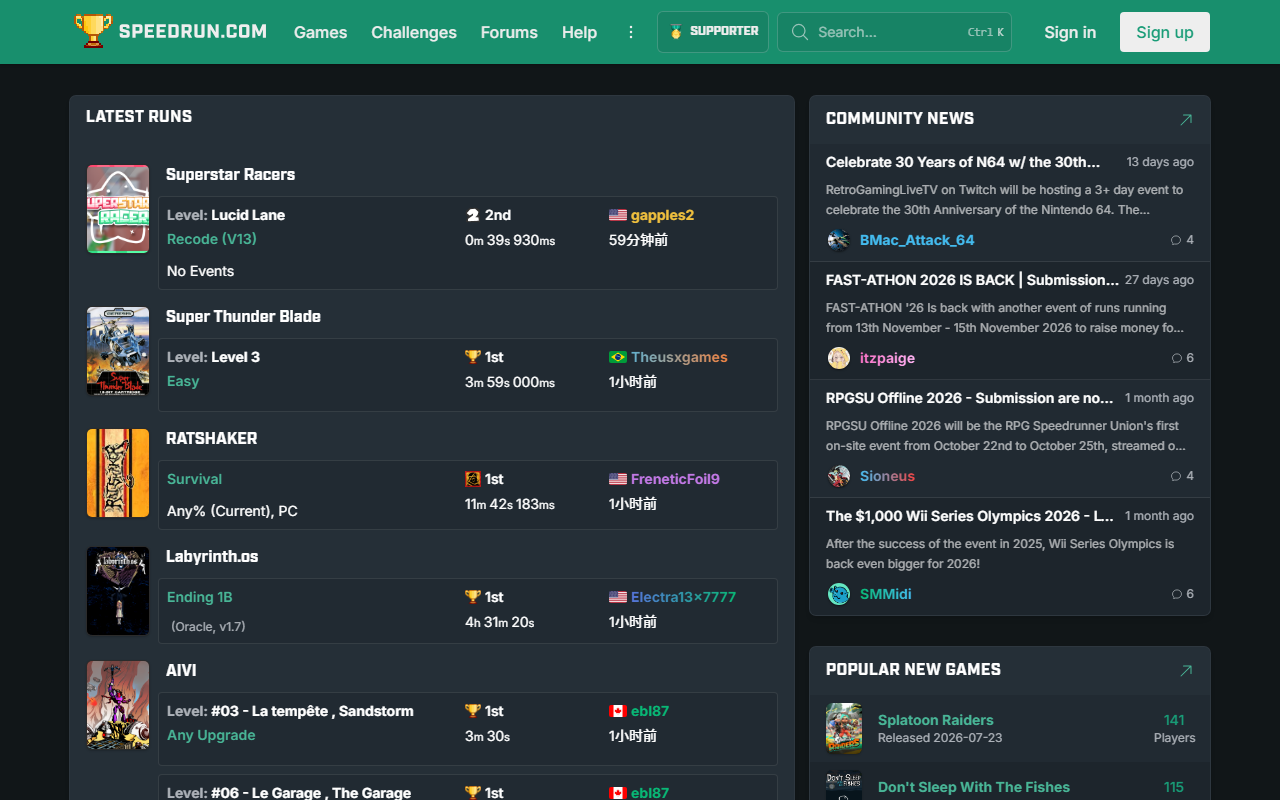Click RATSHAKER 1st place badge icon
Image resolution: width=1280 pixels, height=800 pixels.
point(473,479)
